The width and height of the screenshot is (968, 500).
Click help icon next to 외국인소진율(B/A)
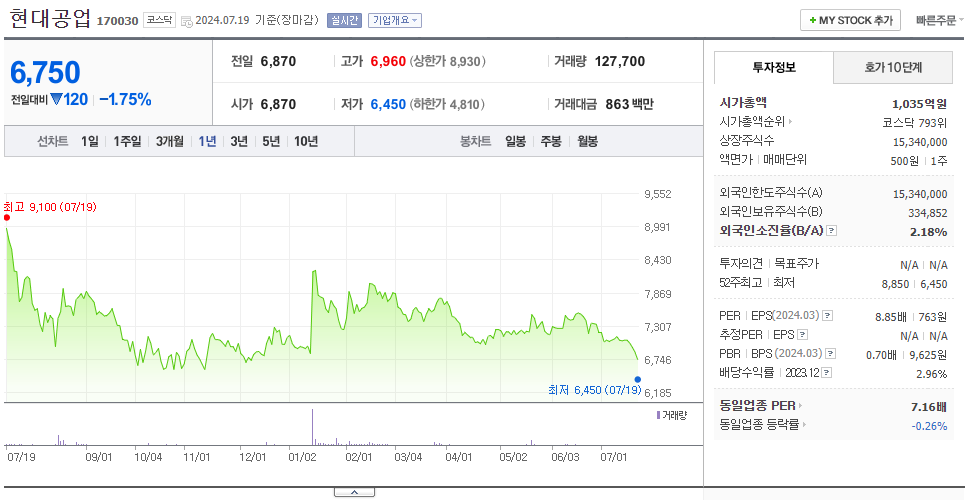[x=832, y=231]
